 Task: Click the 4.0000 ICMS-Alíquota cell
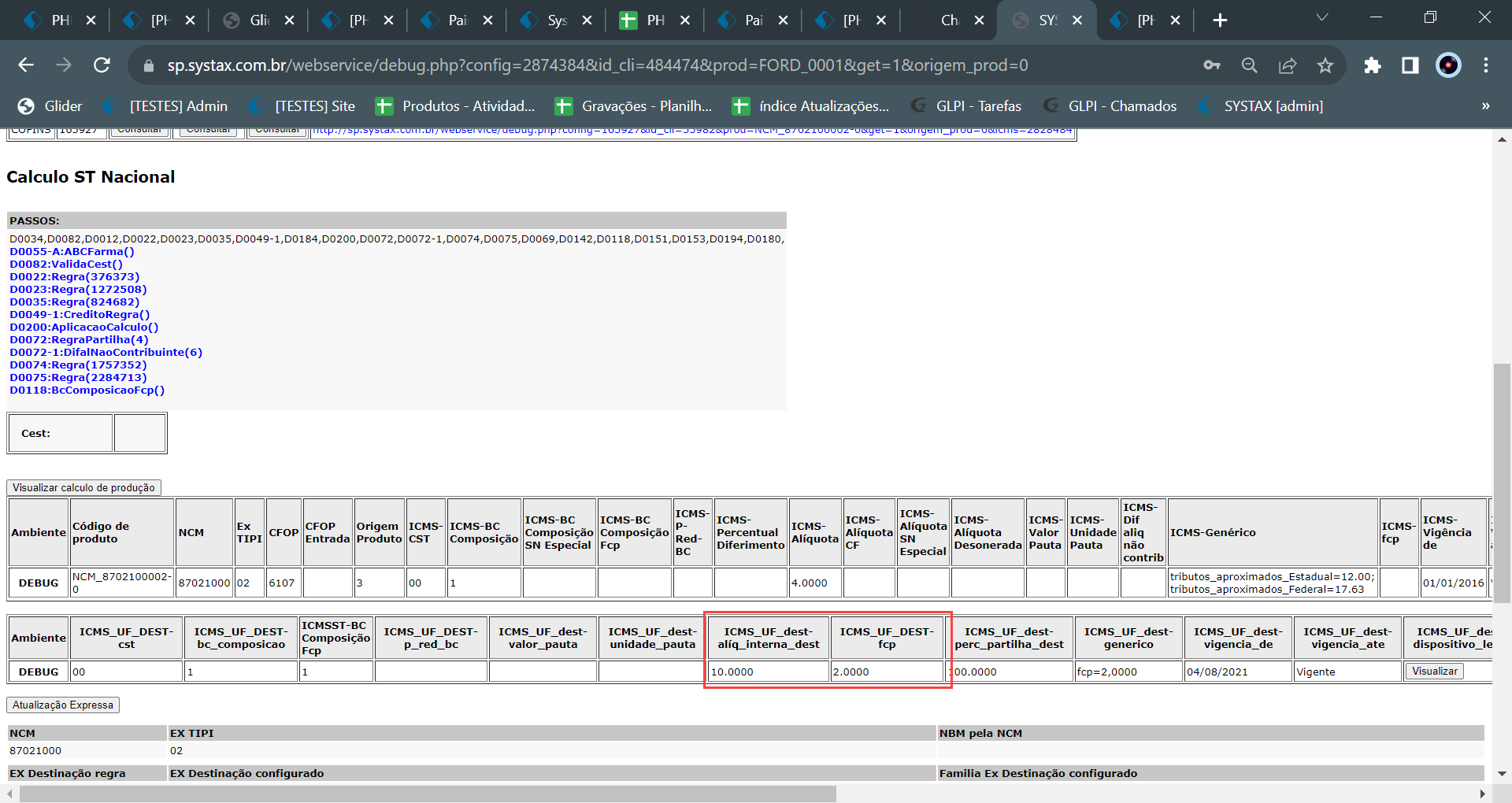point(815,583)
